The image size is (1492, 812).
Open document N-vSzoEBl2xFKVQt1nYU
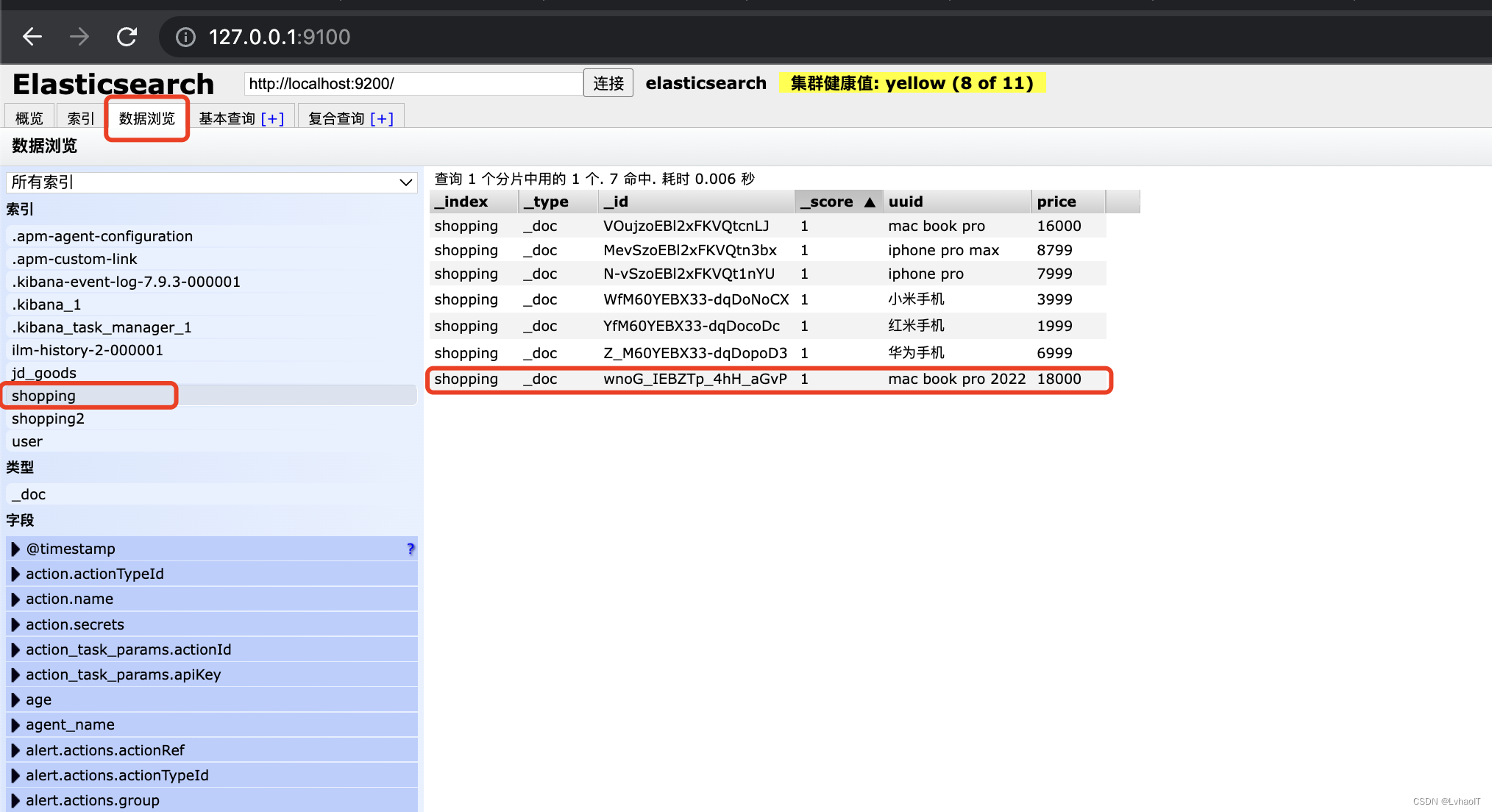click(767, 274)
